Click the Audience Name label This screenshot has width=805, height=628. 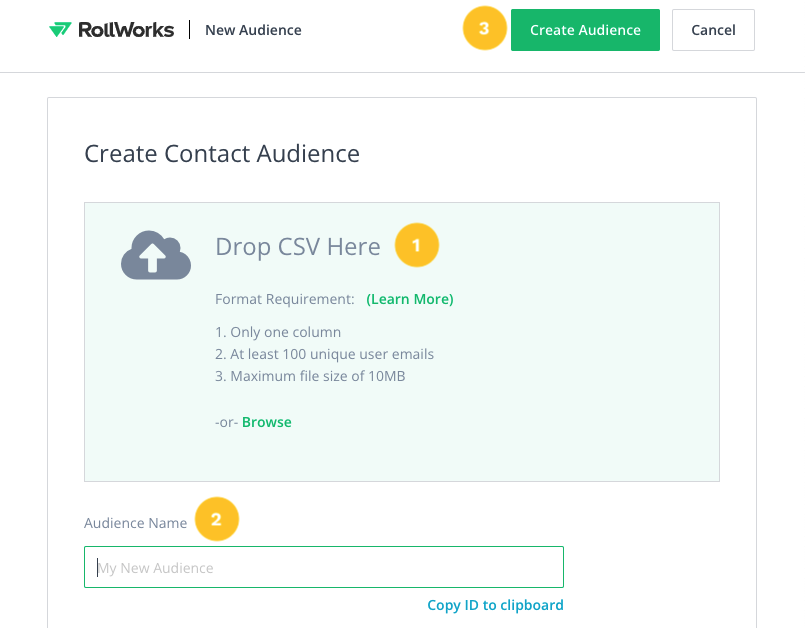[136, 523]
